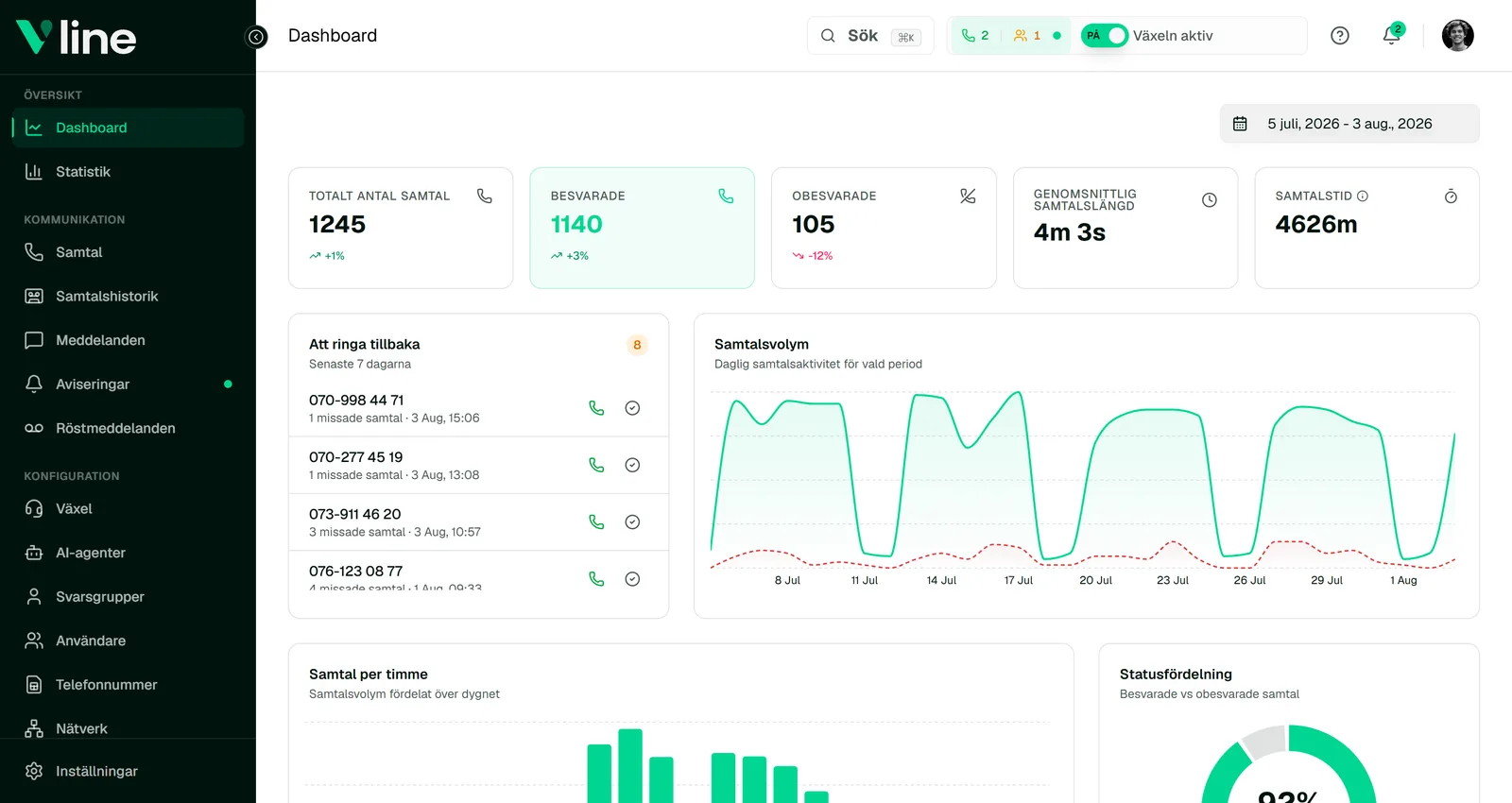The image size is (1512, 803).
Task: Open the date range picker
Action: tap(1349, 124)
